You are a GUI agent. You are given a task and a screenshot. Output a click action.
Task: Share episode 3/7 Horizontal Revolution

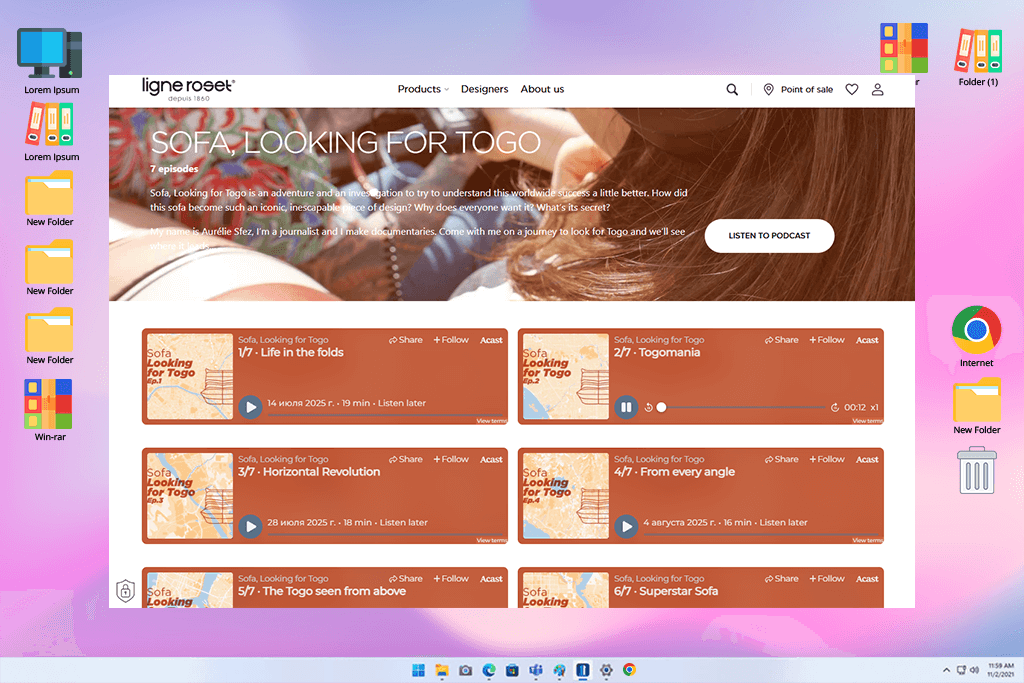click(406, 460)
